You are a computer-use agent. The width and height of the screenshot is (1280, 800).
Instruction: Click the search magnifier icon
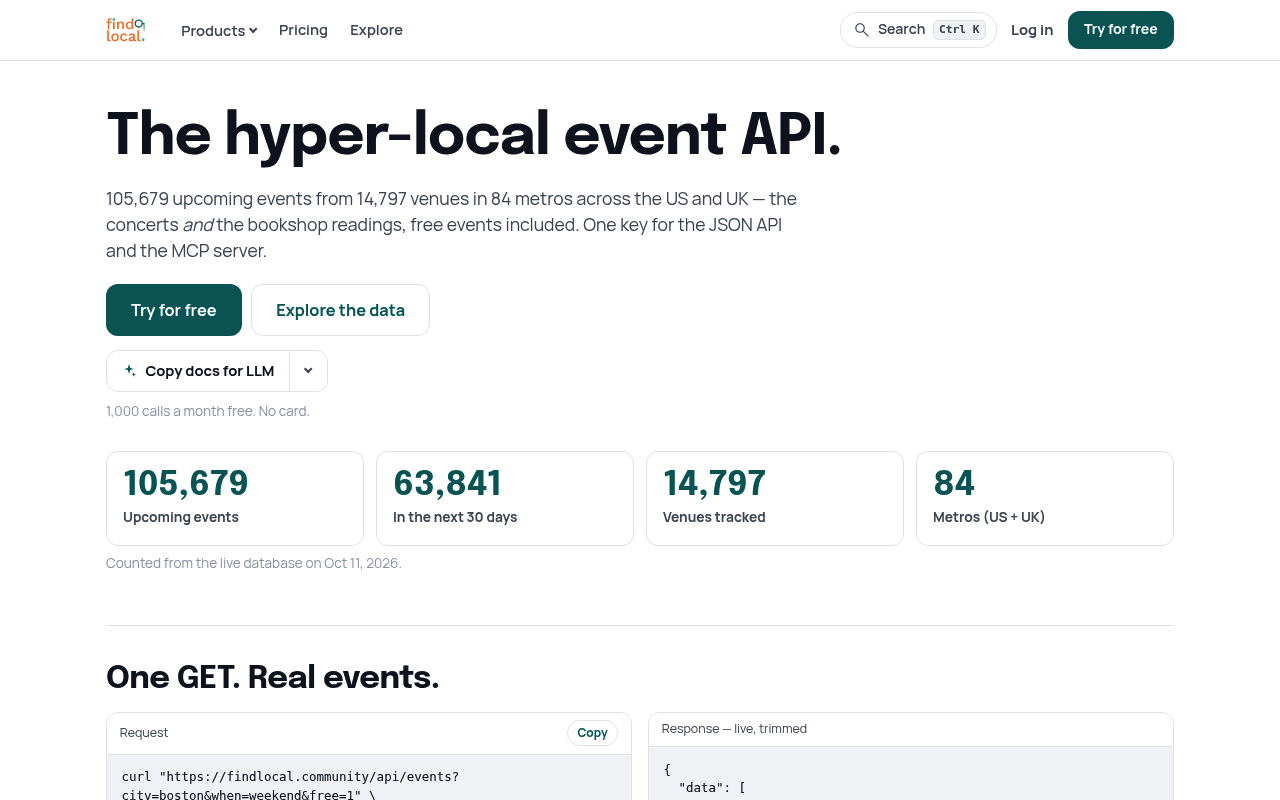861,30
